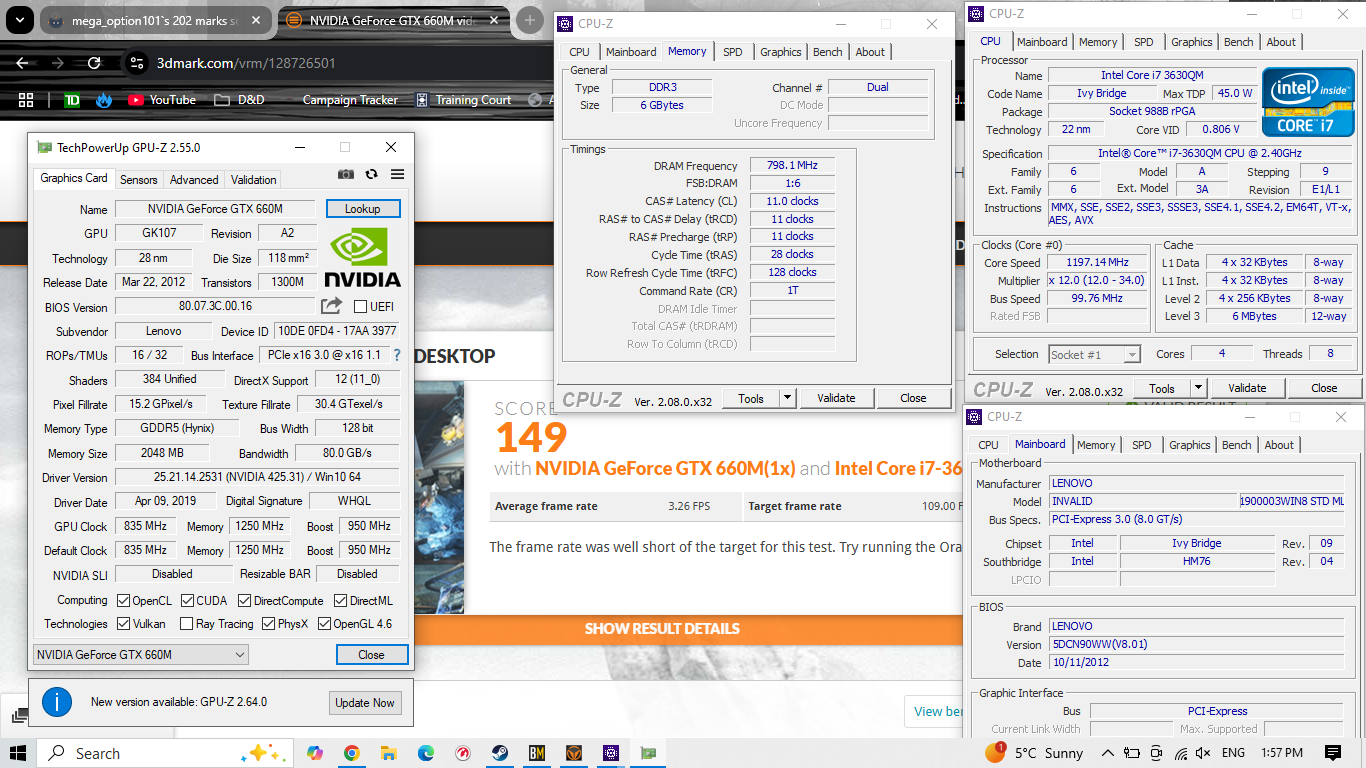1366x768 pixels.
Task: Switch to the Sensors tab in GPU-Z
Action: coord(138,180)
